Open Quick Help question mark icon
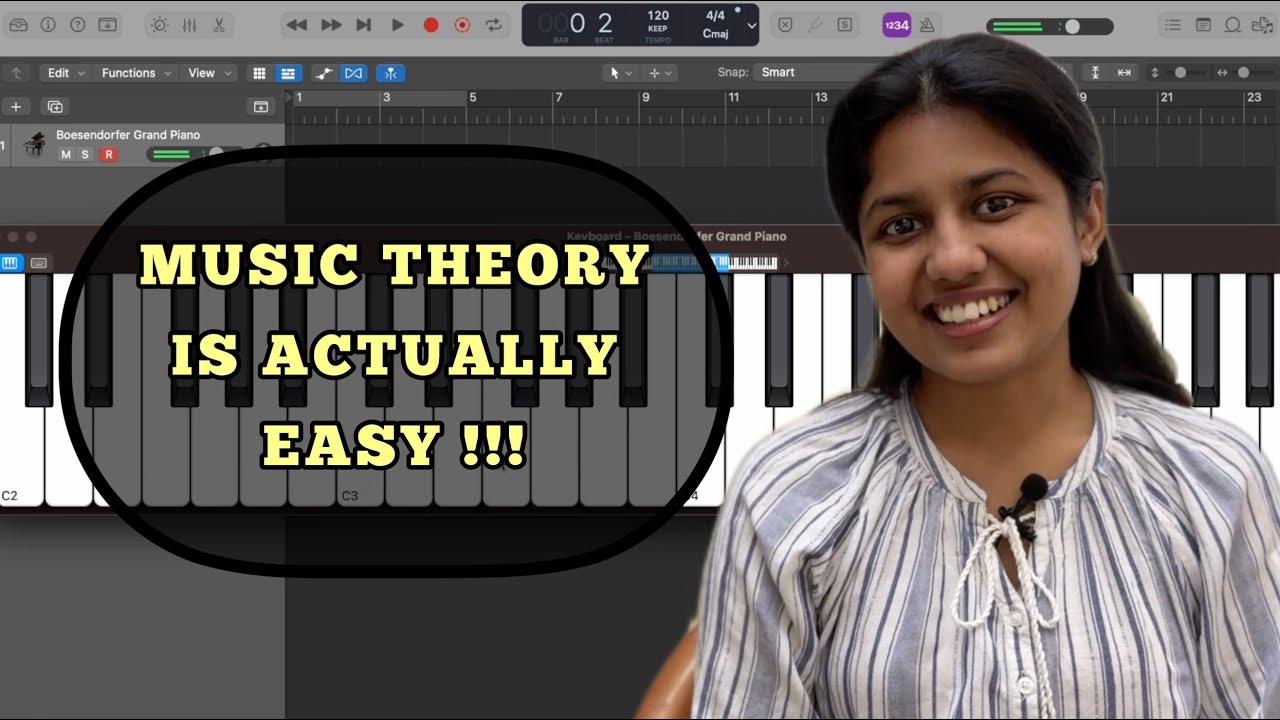Screen dimensions: 1280x720 (x=77, y=25)
